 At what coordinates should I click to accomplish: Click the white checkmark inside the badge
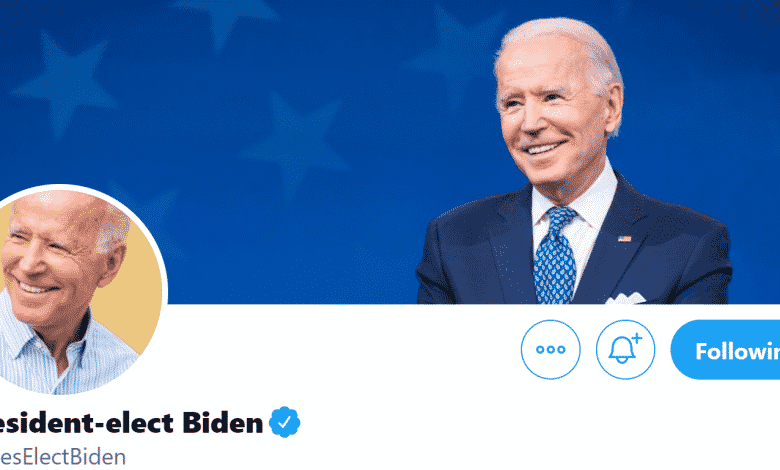click(285, 422)
